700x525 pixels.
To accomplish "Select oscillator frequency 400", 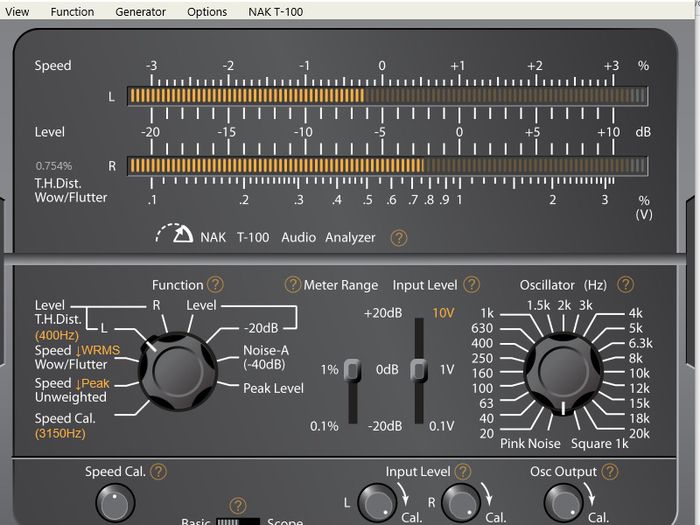I will (x=482, y=343).
